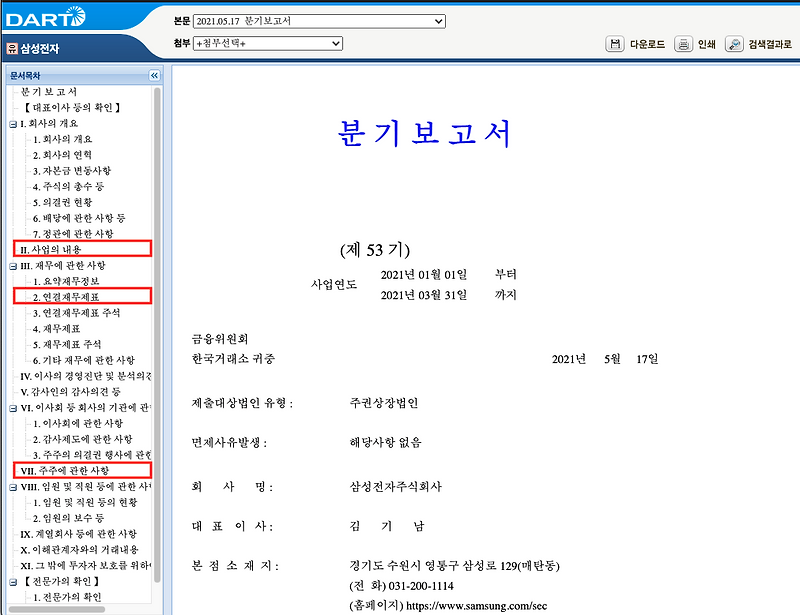
Task: Select 1. 회사의 개요 sub-item
Action: click(62, 139)
